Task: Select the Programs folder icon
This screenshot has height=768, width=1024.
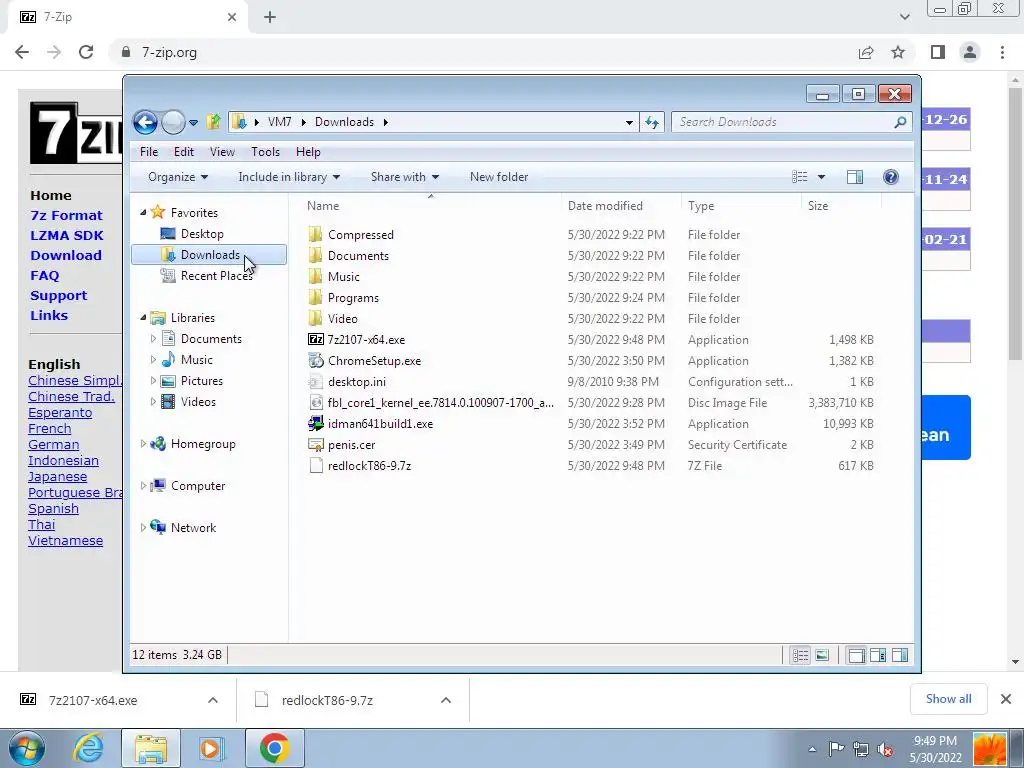Action: click(315, 298)
